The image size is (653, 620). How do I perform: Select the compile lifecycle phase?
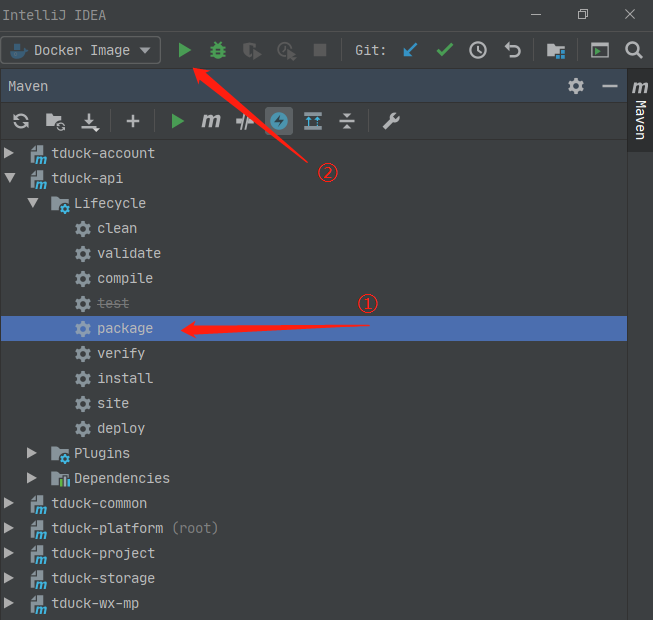[x=125, y=278]
